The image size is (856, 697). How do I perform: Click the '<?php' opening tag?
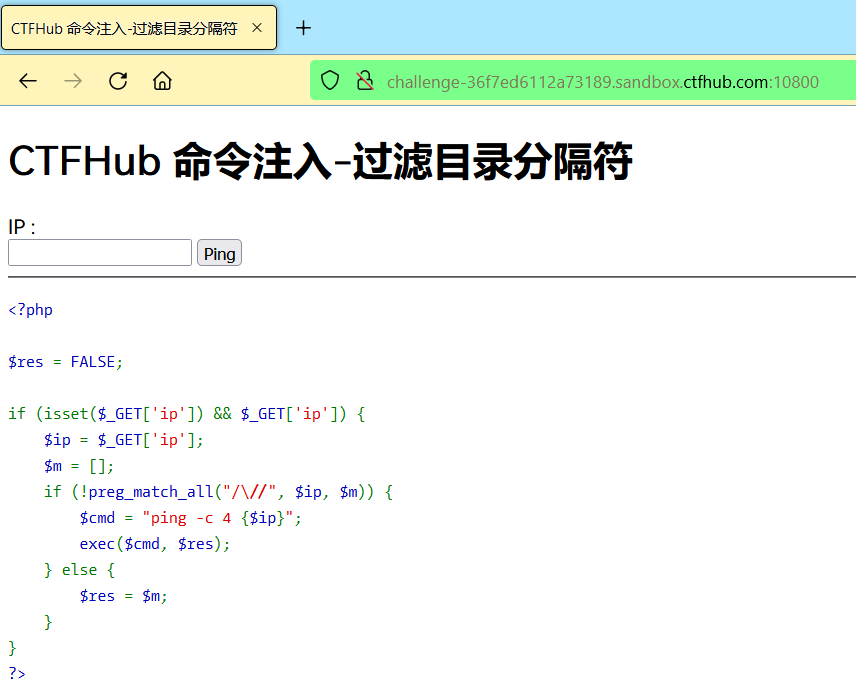click(31, 310)
